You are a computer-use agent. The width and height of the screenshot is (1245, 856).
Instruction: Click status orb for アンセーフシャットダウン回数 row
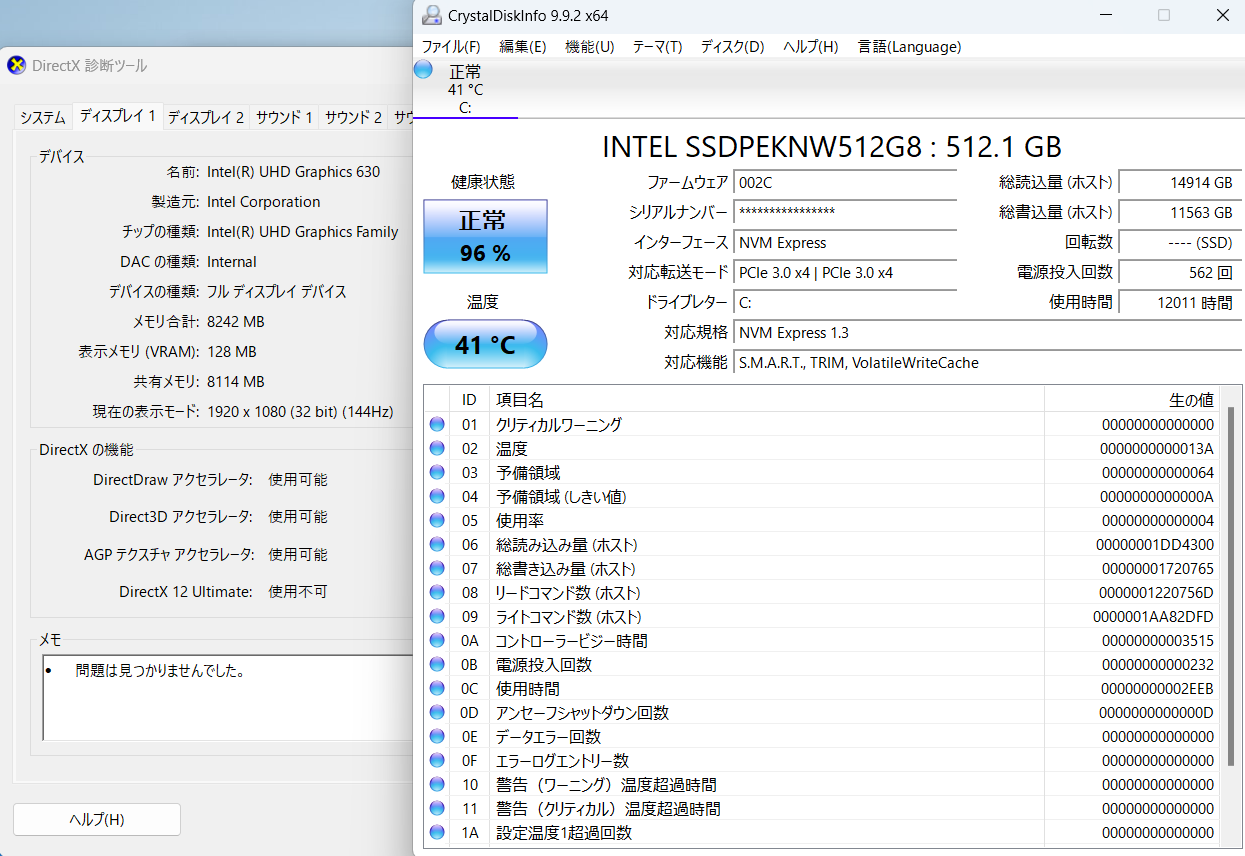coord(437,712)
